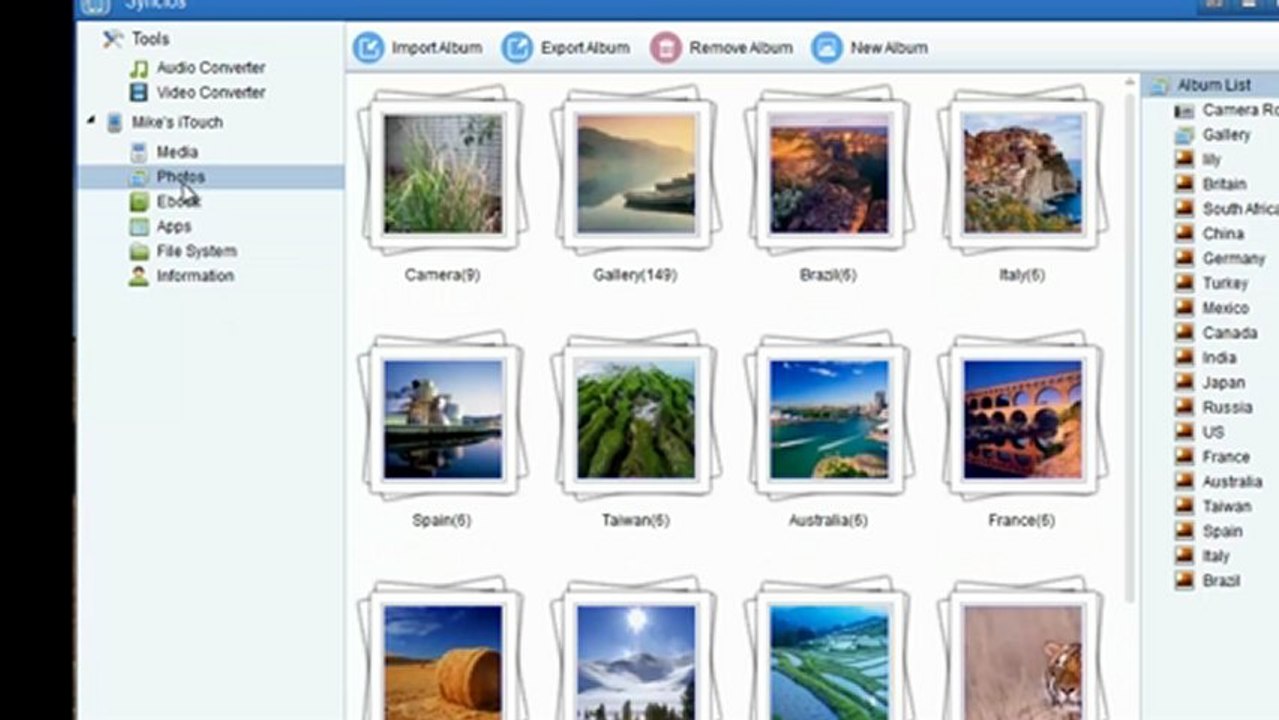The image size is (1279, 720).
Task: Click the Export Album icon
Action: tap(517, 47)
